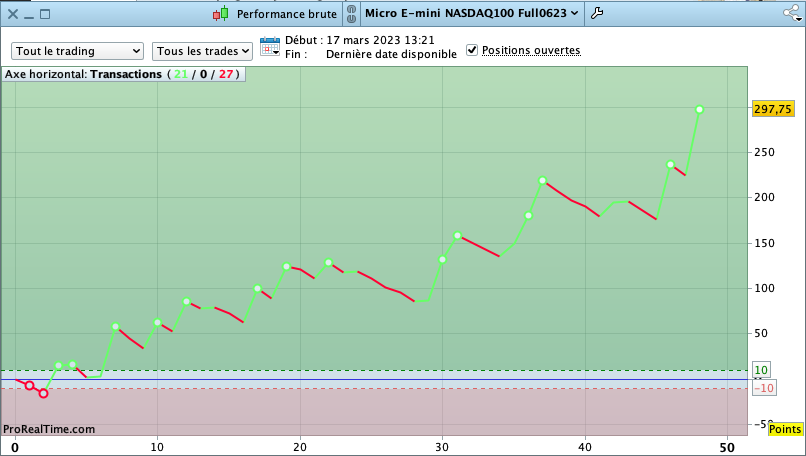The height and width of the screenshot is (456, 806).
Task: Click the share icon
Action: (792, 13)
